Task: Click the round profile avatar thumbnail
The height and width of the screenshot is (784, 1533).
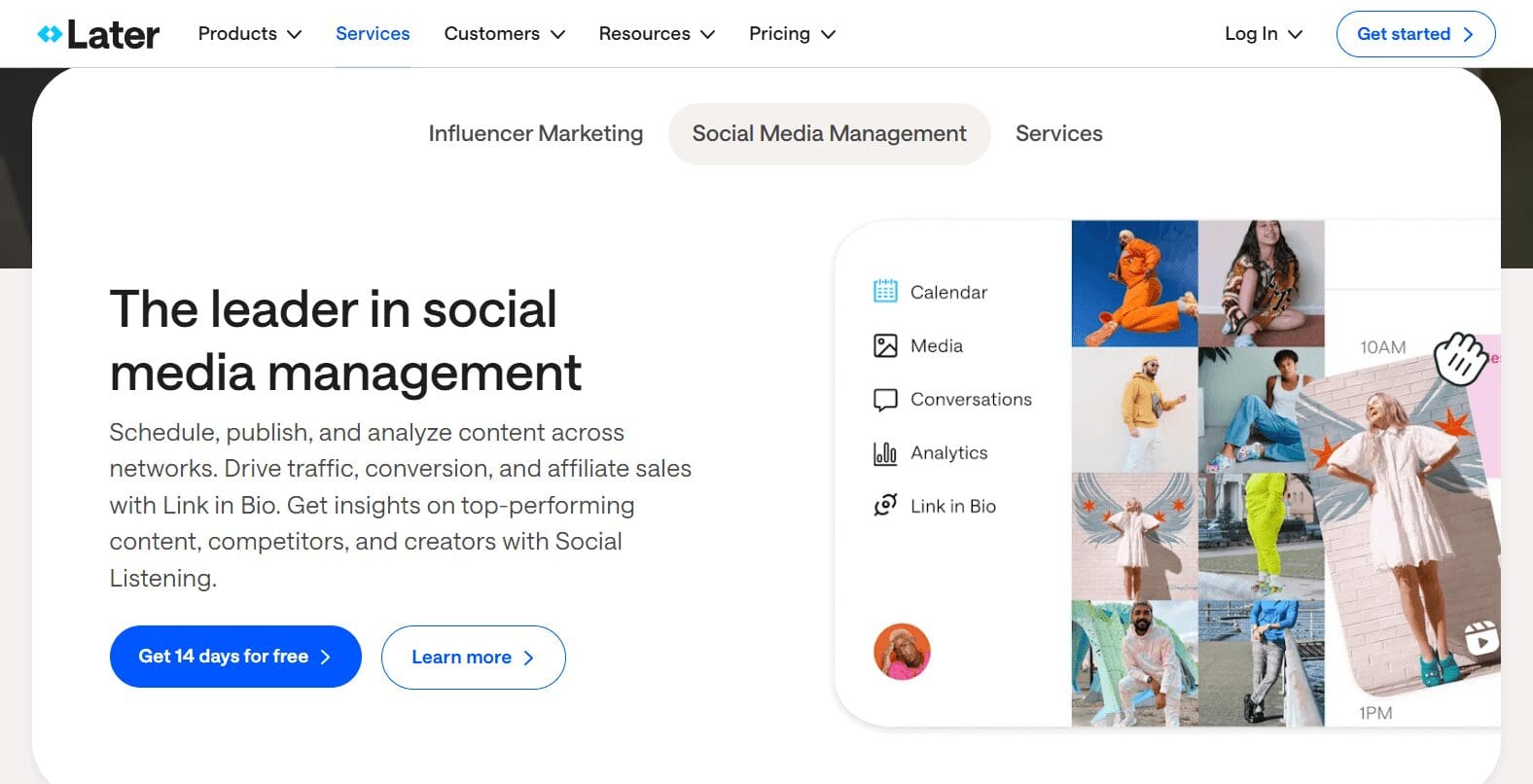Action: pyautogui.click(x=902, y=652)
